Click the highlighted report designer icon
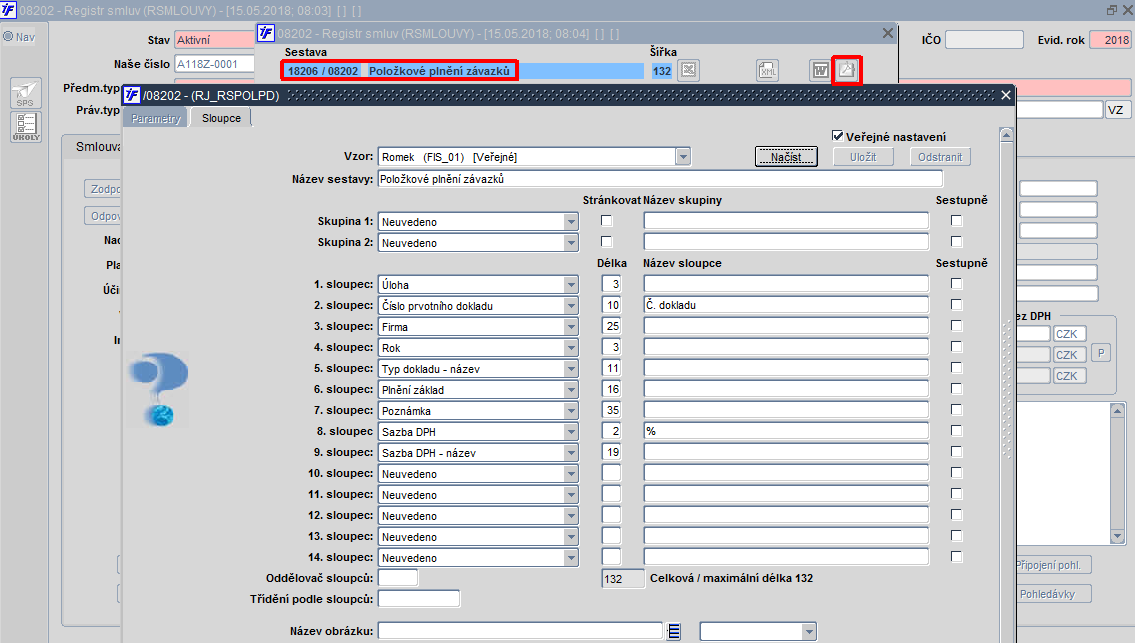 click(x=846, y=70)
